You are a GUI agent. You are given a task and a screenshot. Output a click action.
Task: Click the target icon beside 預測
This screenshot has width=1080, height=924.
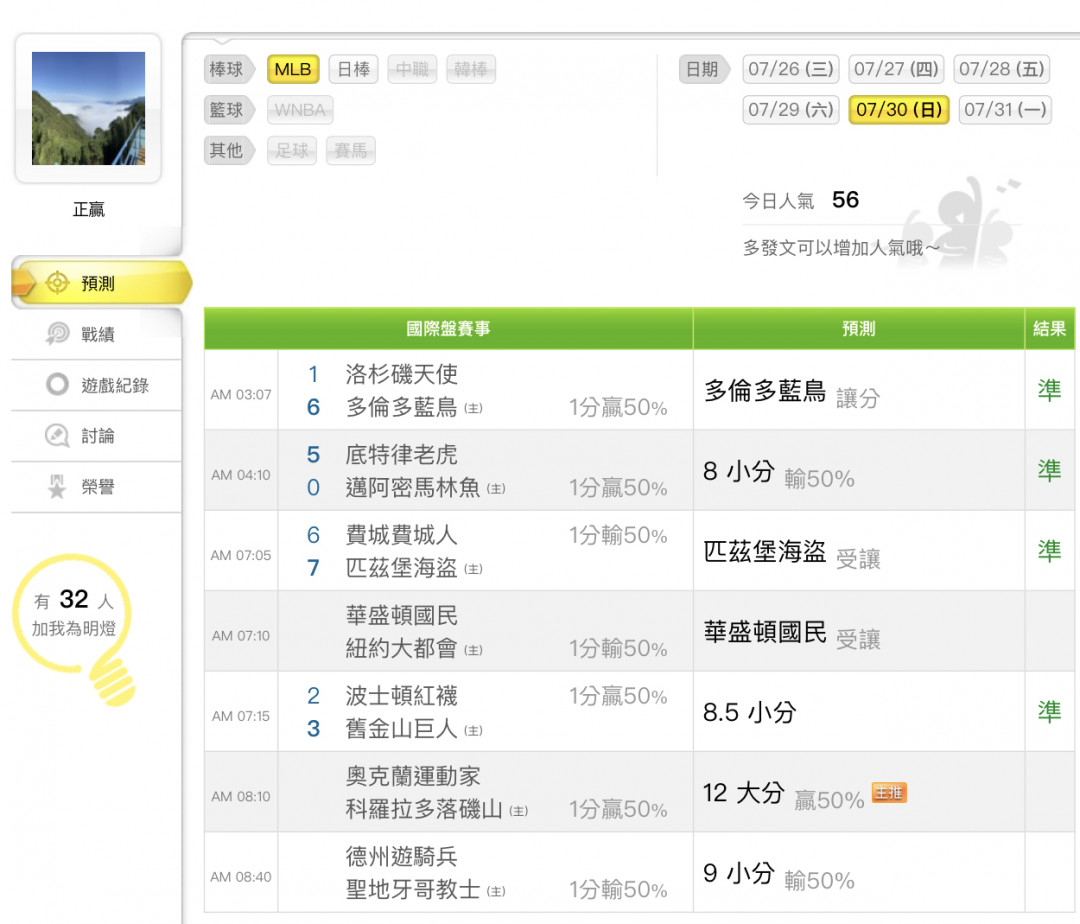point(57,283)
